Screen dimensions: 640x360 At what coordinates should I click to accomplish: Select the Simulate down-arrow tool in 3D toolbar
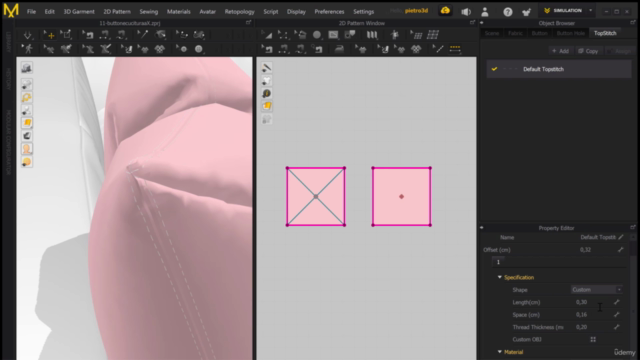click(x=27, y=35)
